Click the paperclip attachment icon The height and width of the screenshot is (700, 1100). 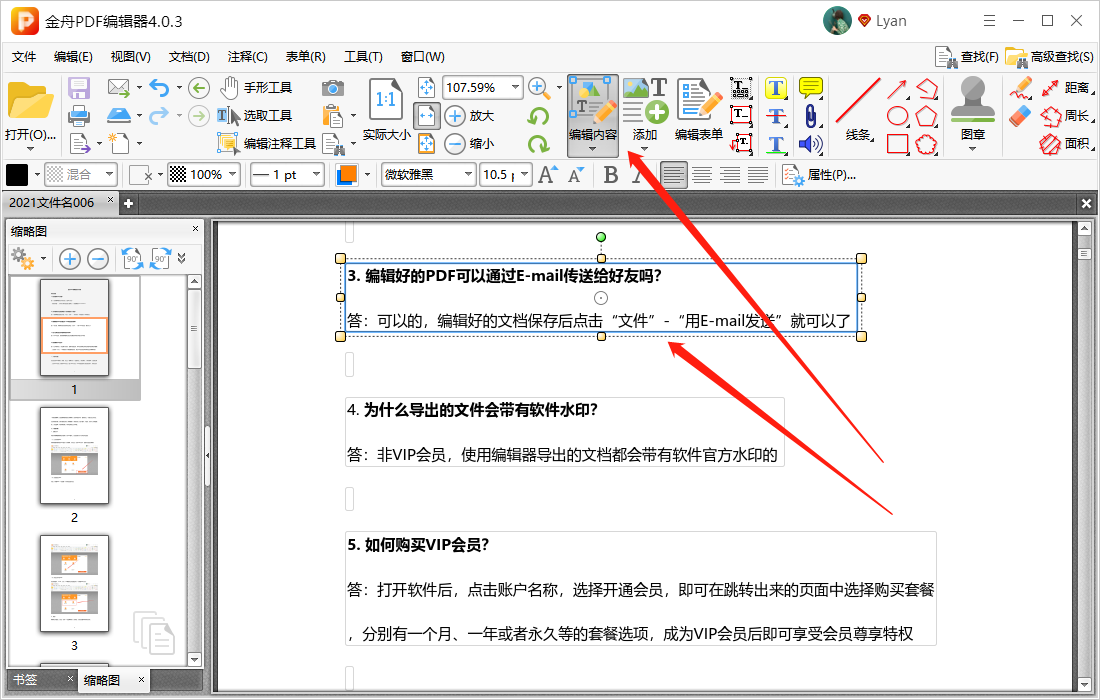810,116
